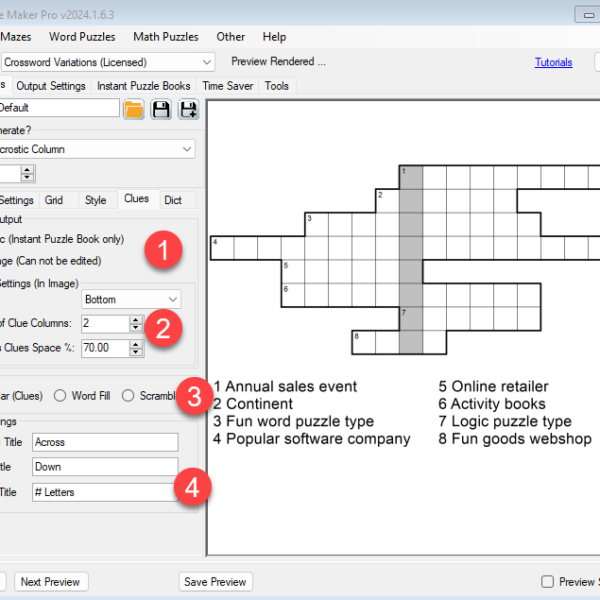The height and width of the screenshot is (600, 600).
Task: Open the Tutorials link
Action: [x=553, y=62]
